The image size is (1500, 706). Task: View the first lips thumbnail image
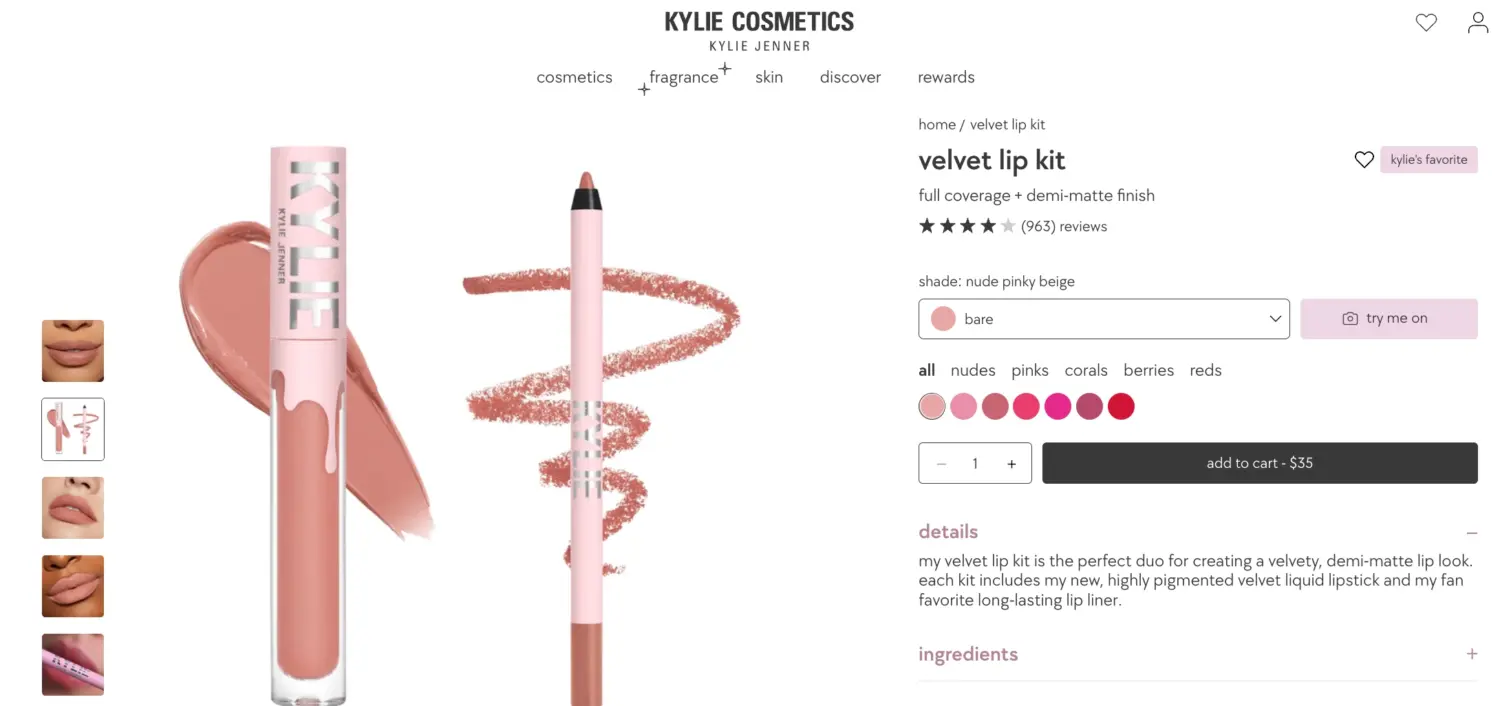click(x=73, y=351)
